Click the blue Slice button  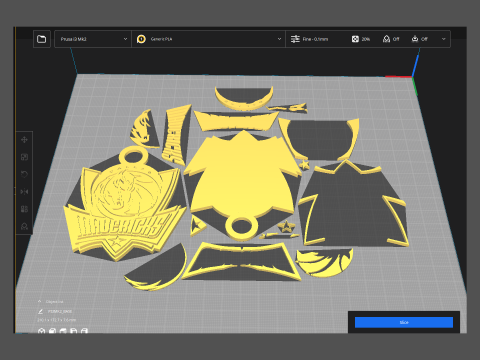(x=404, y=322)
